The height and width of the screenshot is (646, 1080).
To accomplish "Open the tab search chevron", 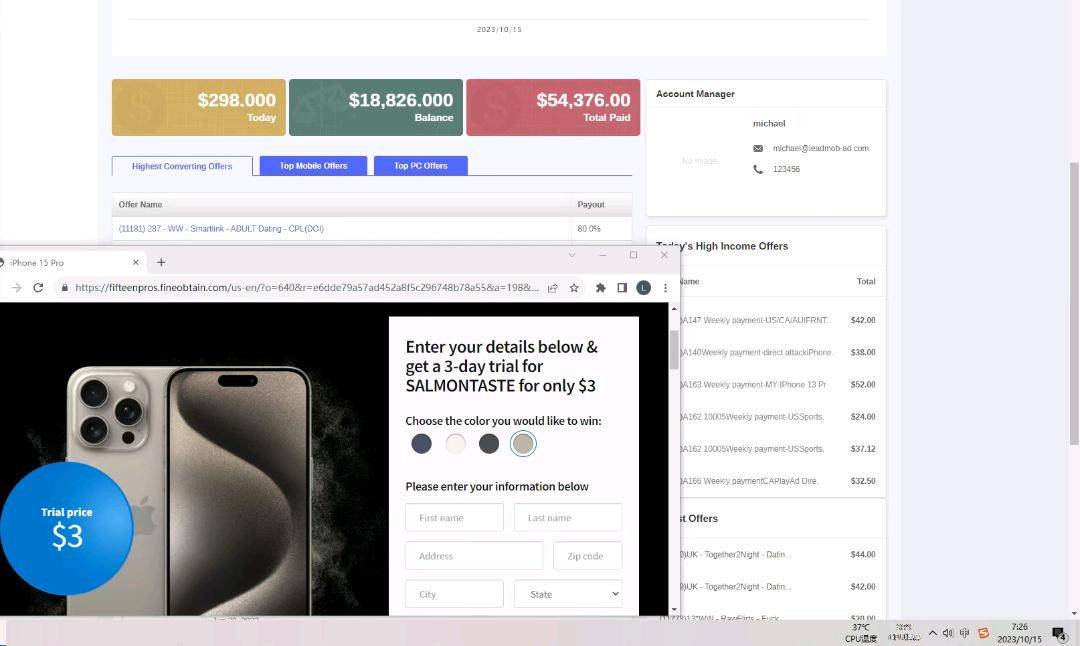I will [572, 256].
